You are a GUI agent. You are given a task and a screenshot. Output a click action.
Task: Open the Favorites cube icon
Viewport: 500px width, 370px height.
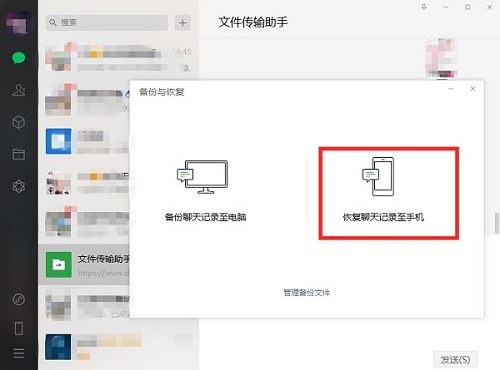coord(19,122)
